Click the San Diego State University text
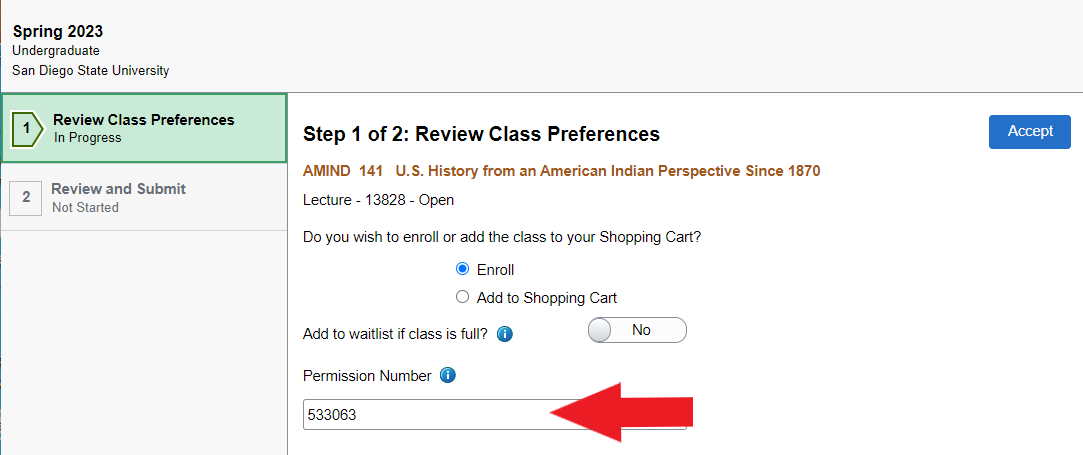 [90, 70]
